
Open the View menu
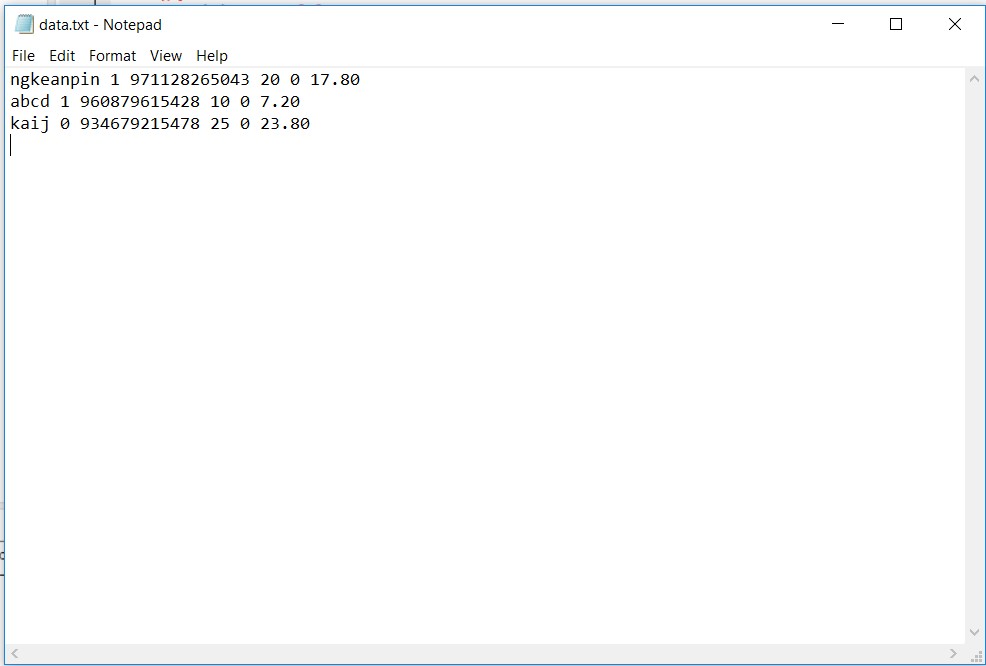[165, 56]
